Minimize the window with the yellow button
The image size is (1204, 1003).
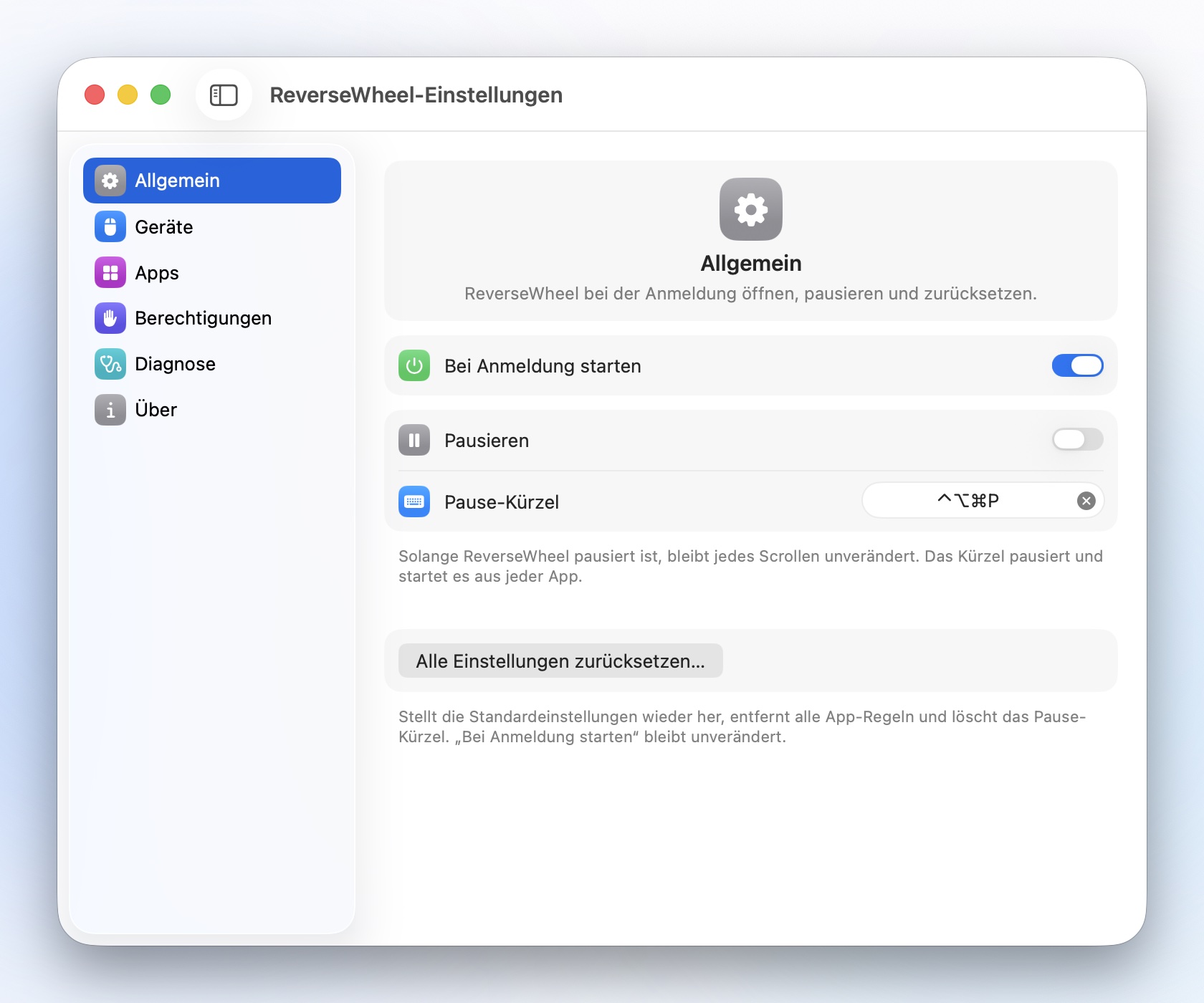coord(128,95)
